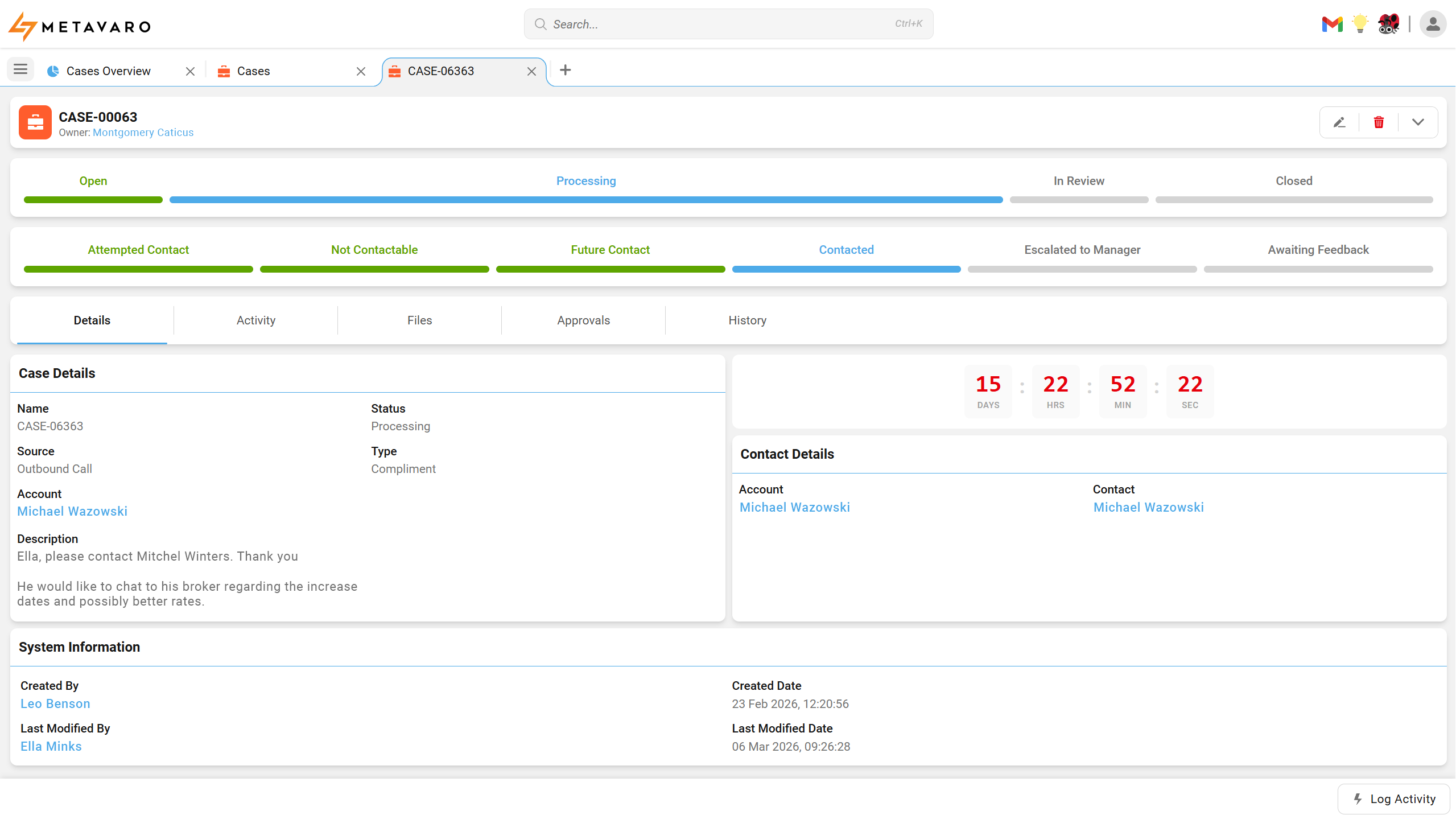Image resolution: width=1456 pixels, height=819 pixels.
Task: Click the search magnifier icon
Action: 540,24
